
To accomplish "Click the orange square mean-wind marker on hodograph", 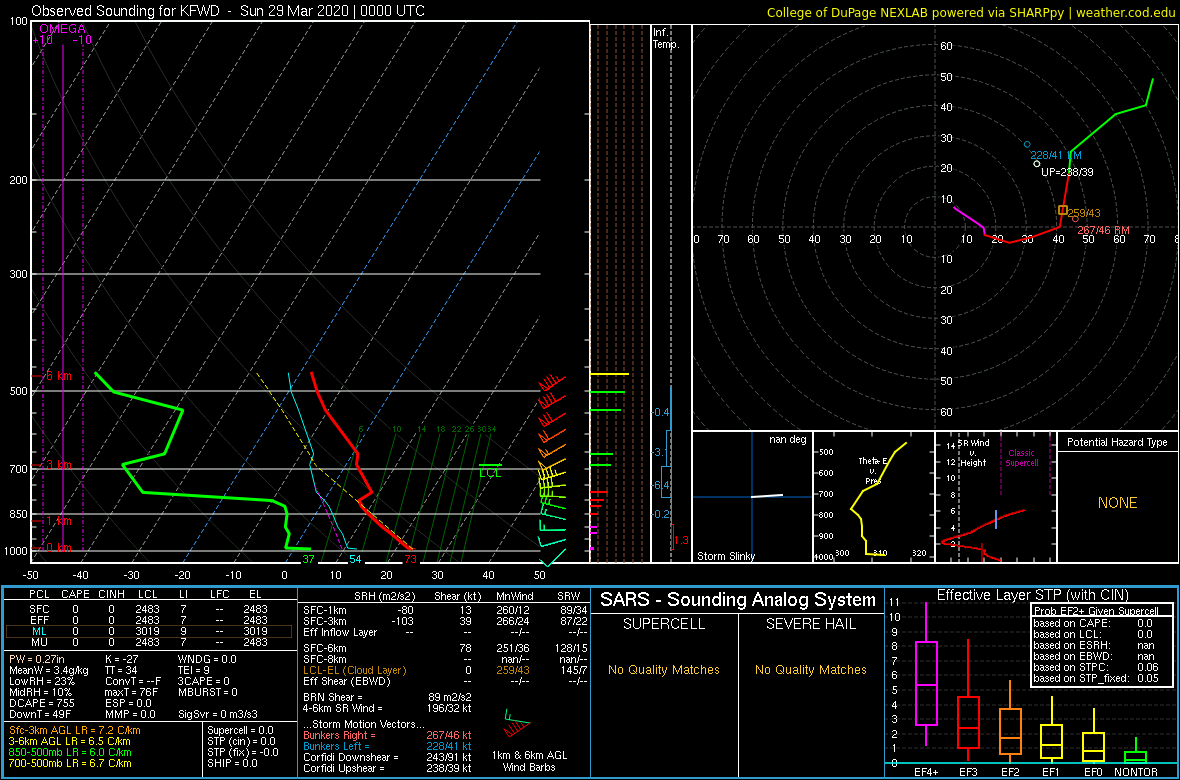I will click(x=1063, y=210).
